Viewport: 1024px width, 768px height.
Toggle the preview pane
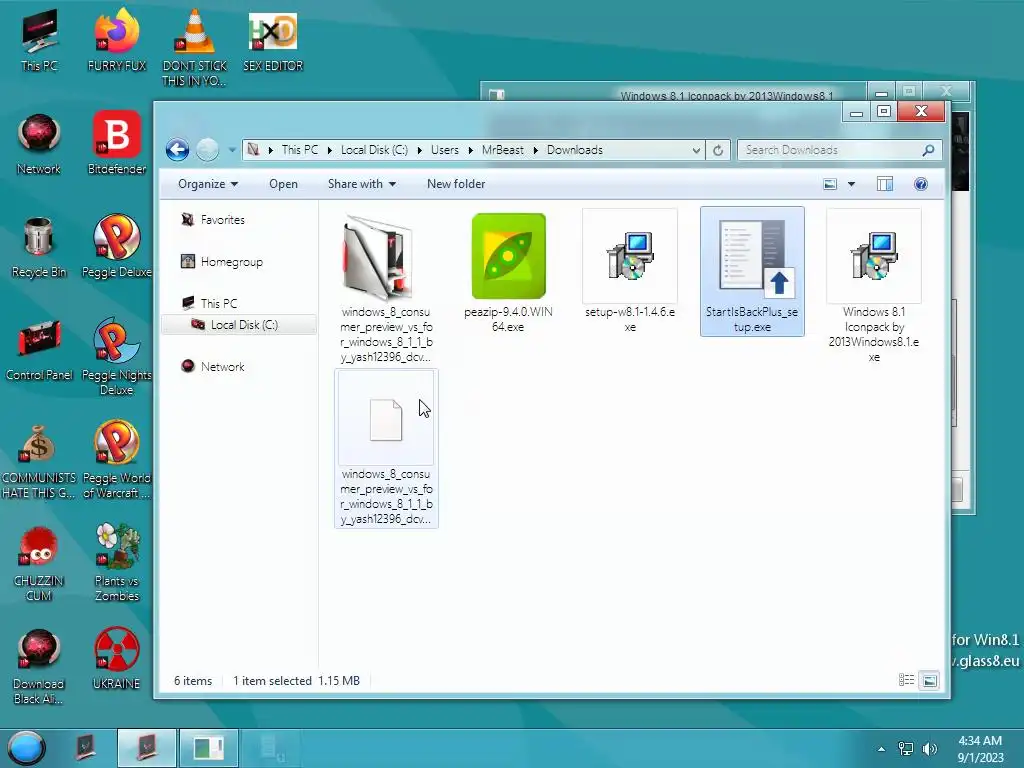(x=885, y=185)
